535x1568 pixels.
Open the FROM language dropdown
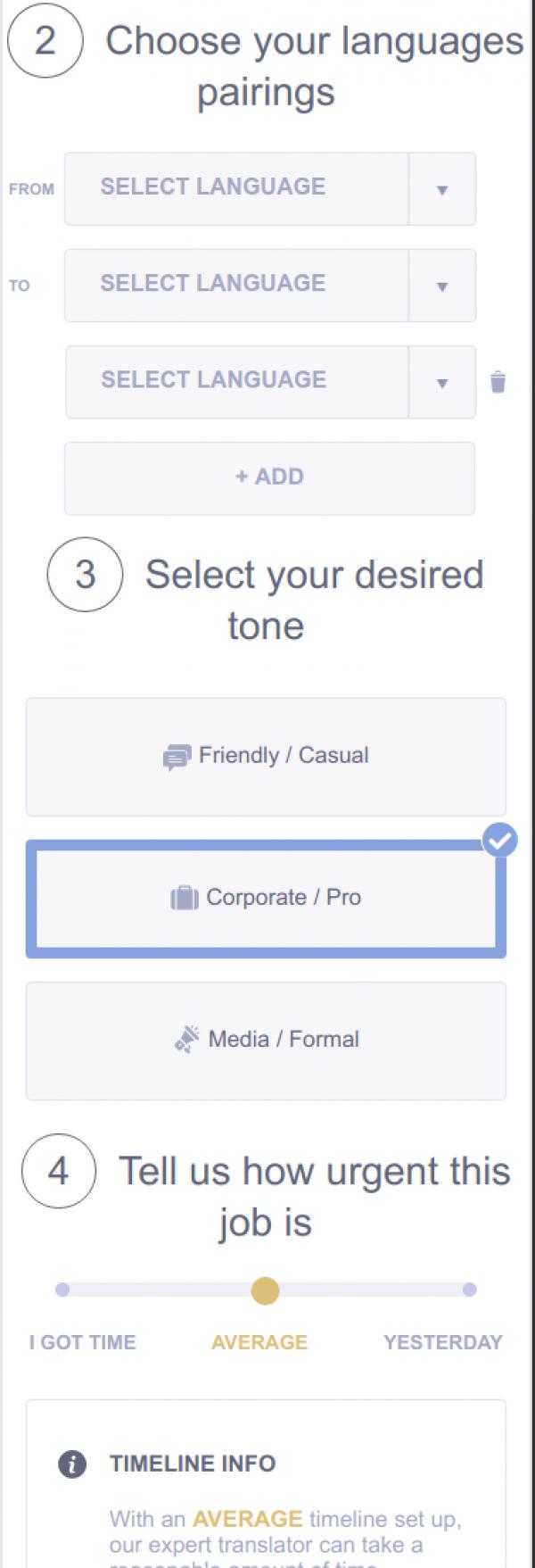pos(440,189)
